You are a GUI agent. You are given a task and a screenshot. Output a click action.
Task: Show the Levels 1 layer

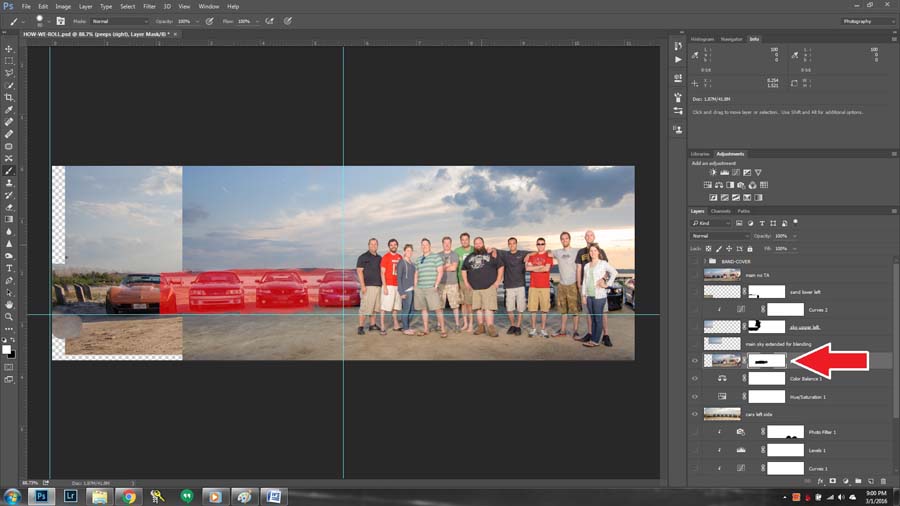695,450
